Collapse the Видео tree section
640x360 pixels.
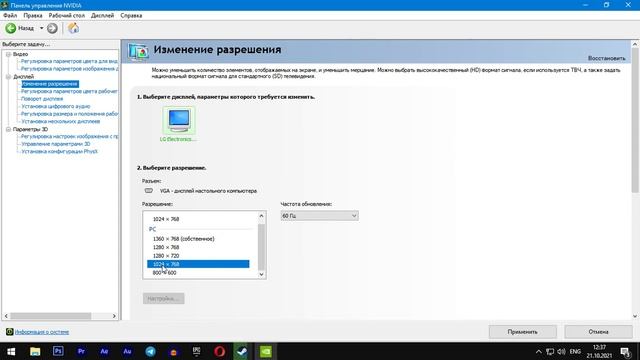[8, 54]
